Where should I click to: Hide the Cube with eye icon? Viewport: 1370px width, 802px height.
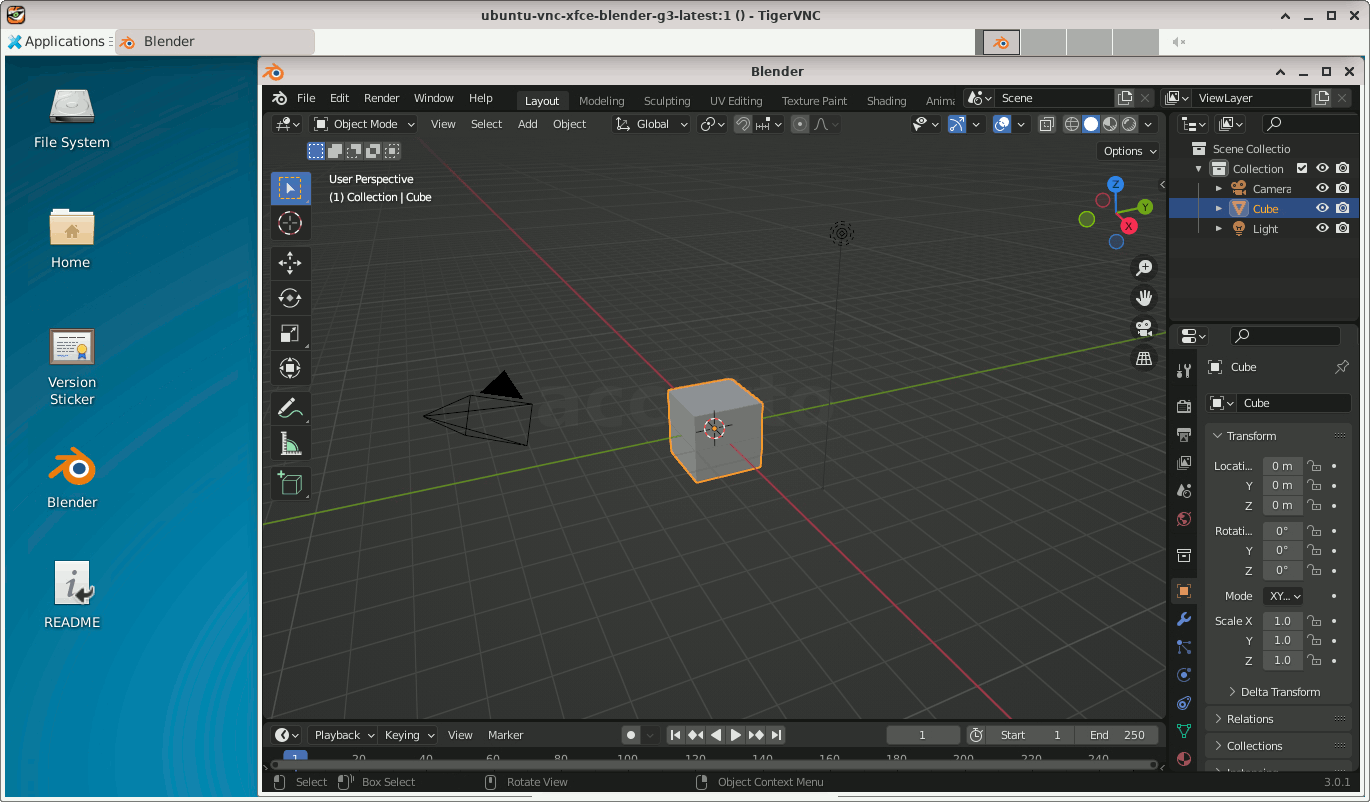click(x=1322, y=208)
